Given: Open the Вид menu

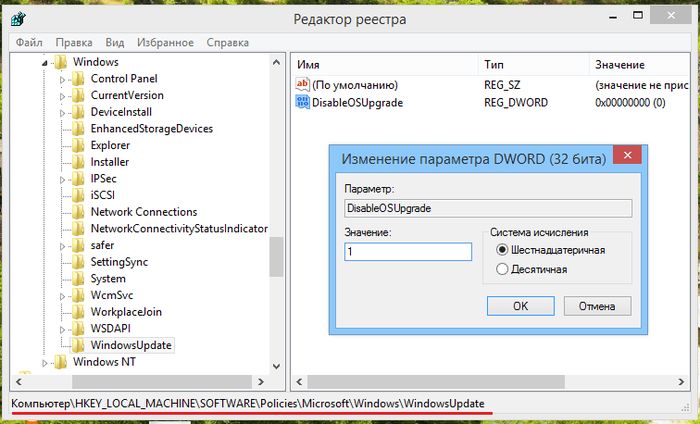Looking at the screenshot, I should [x=115, y=43].
